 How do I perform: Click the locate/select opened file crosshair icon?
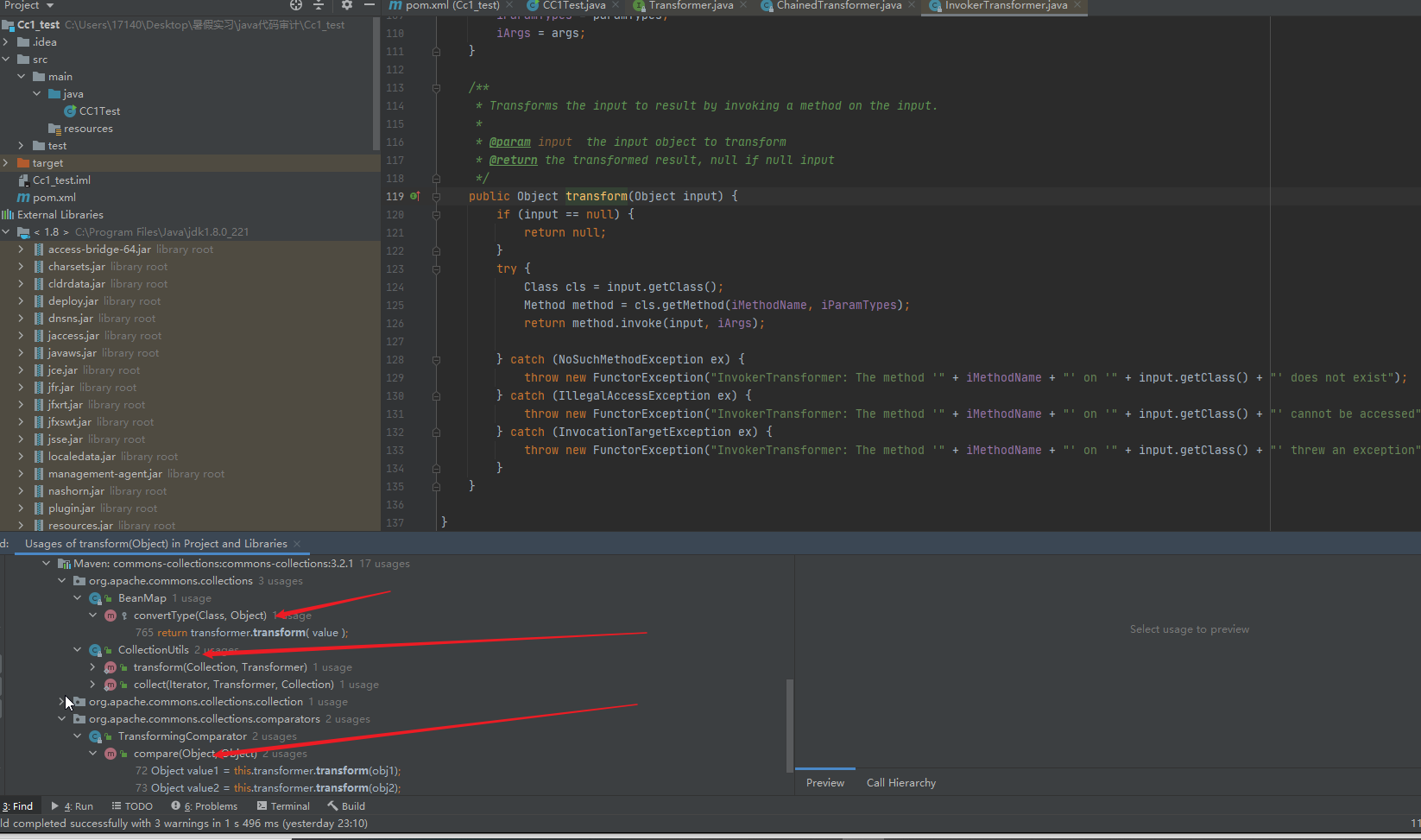(296, 5)
